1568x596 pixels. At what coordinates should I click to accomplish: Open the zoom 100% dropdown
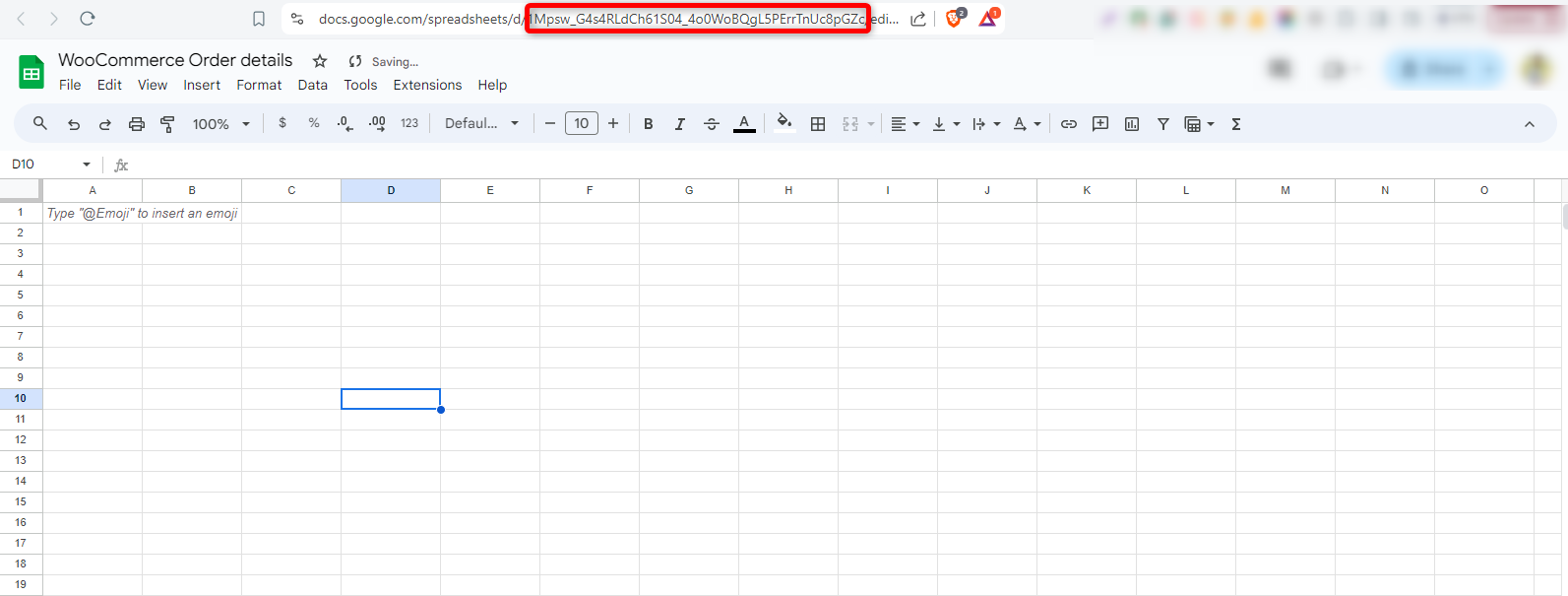pos(220,123)
